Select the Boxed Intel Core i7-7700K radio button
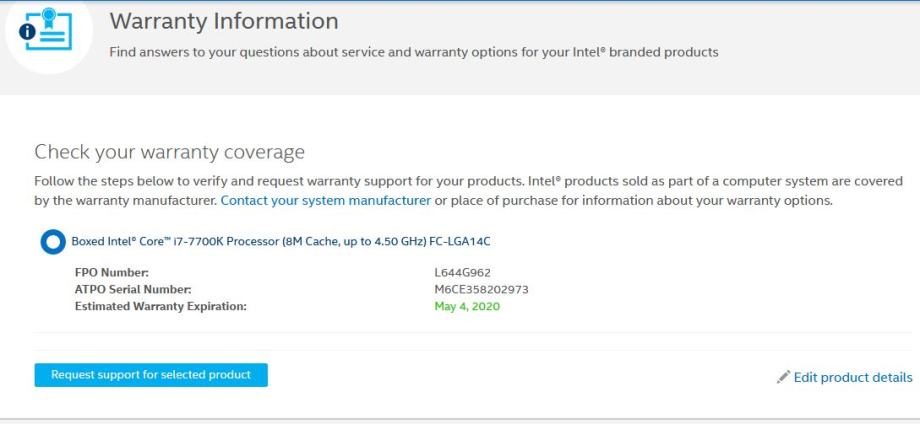This screenshot has width=920, height=424. (x=52, y=242)
